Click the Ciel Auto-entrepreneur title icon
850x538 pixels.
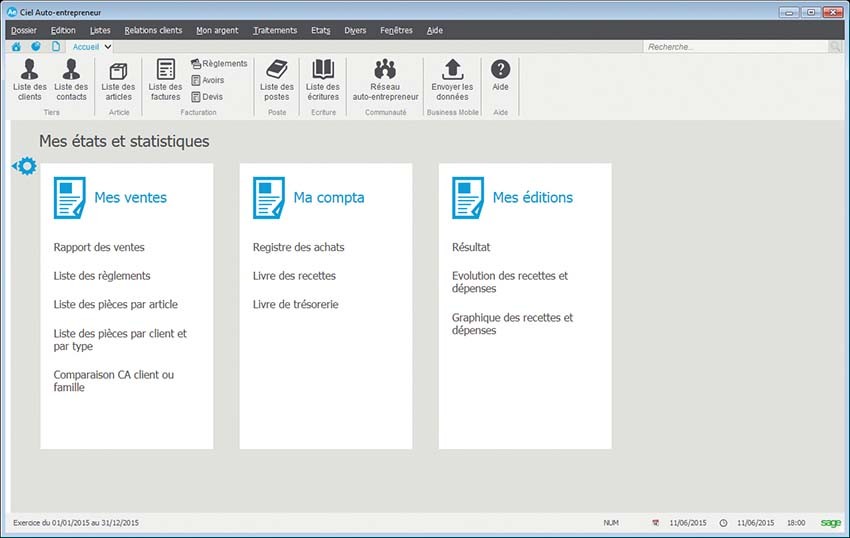pyautogui.click(x=12, y=12)
